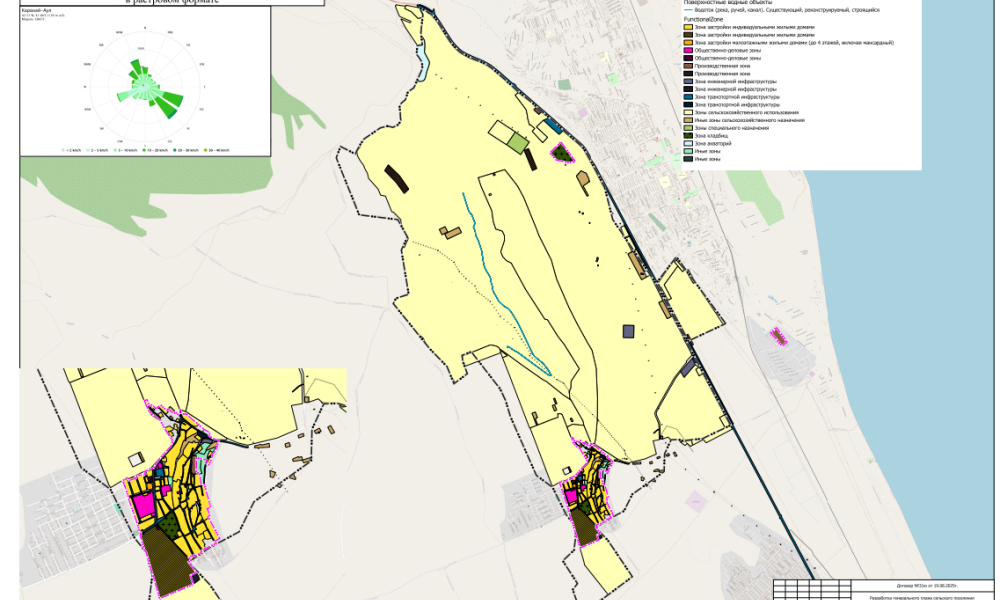Viewport: 1000px width, 600px height.
Task: Select the bright pink Общественно-деловые зоны swatch
Action: [688, 51]
